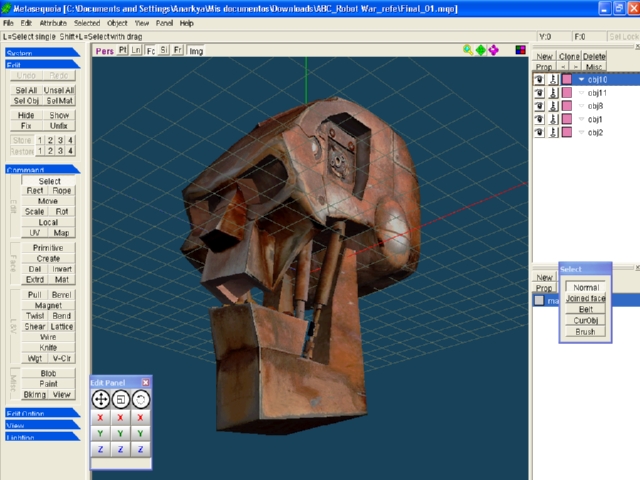
Task: Collapse obj10 with its triangle arrow
Action: click(582, 80)
